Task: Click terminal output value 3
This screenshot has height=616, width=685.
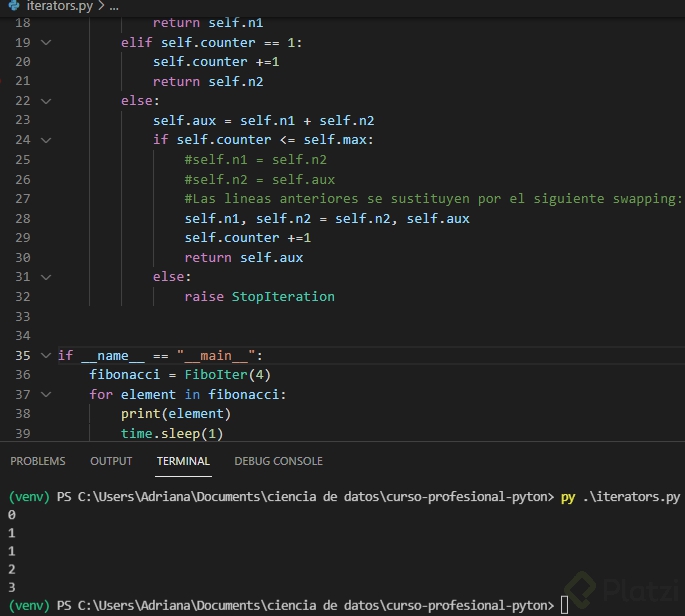Action: click(x=12, y=587)
